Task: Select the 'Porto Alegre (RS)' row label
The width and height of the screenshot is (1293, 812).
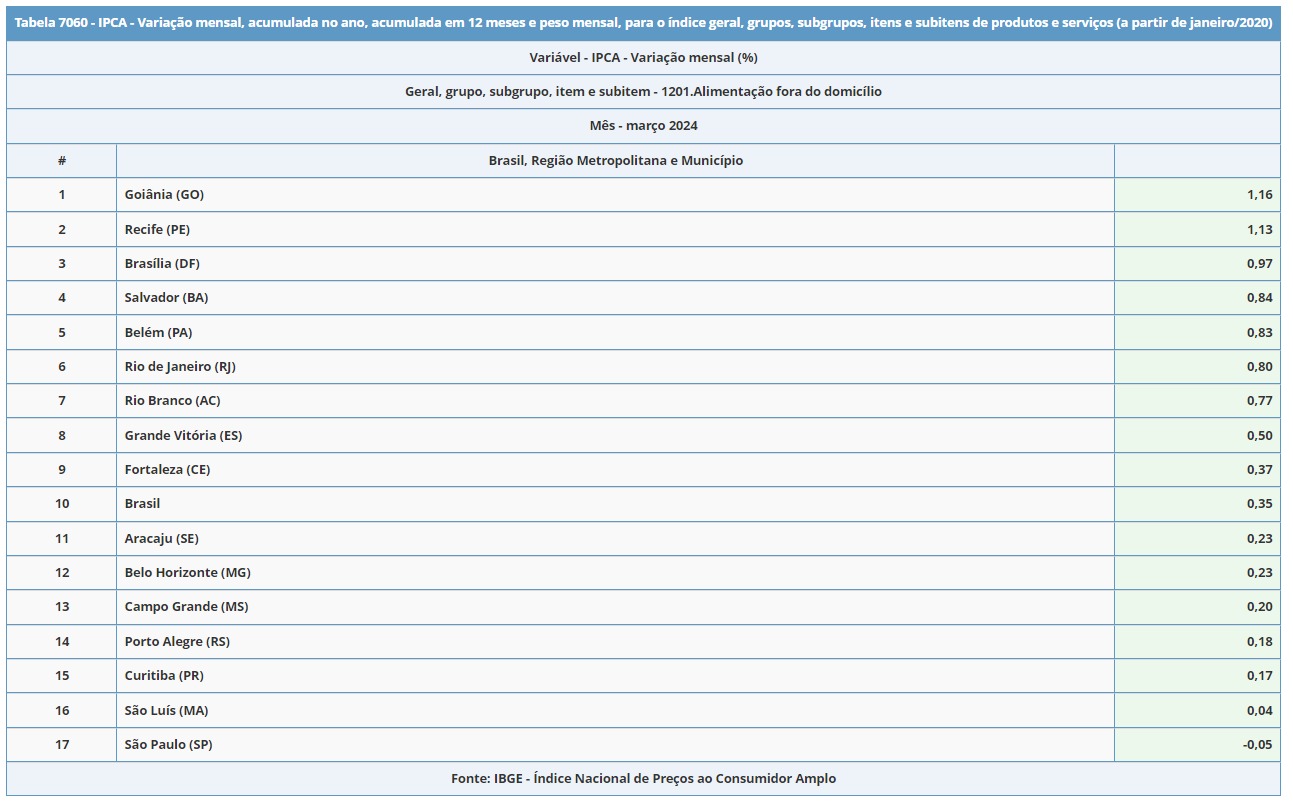Action: click(x=177, y=641)
